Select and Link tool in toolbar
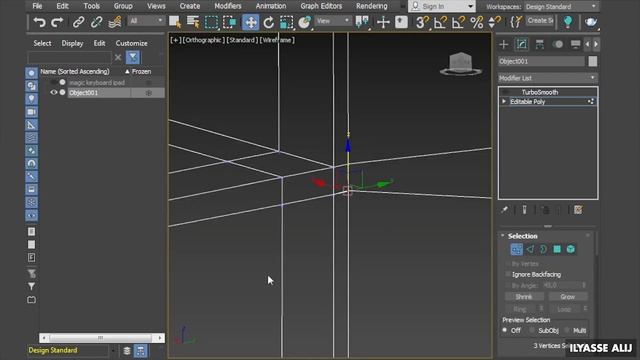 pyautogui.click(x=78, y=22)
